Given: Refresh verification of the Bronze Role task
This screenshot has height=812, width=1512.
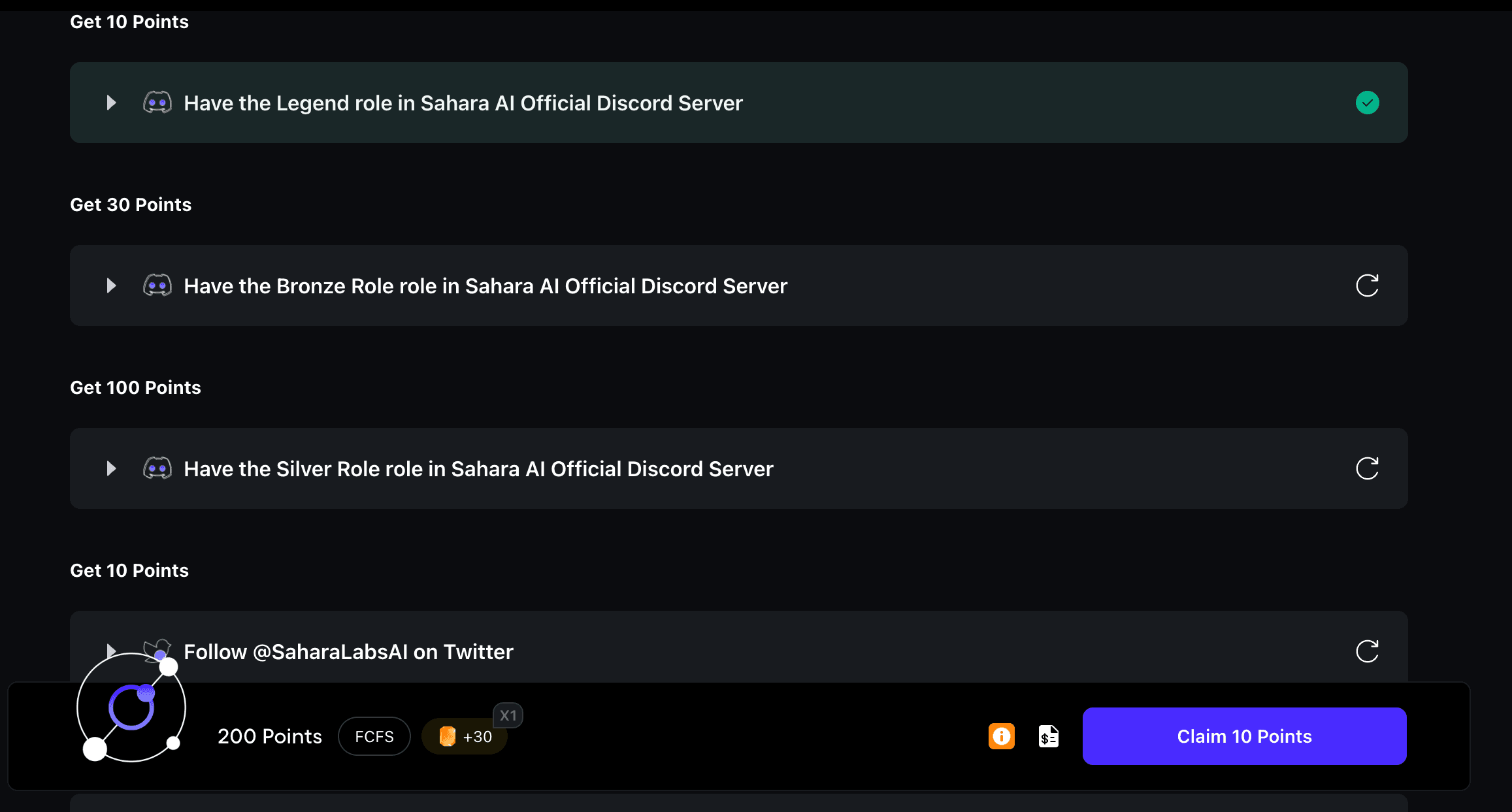Looking at the screenshot, I should [1367, 285].
